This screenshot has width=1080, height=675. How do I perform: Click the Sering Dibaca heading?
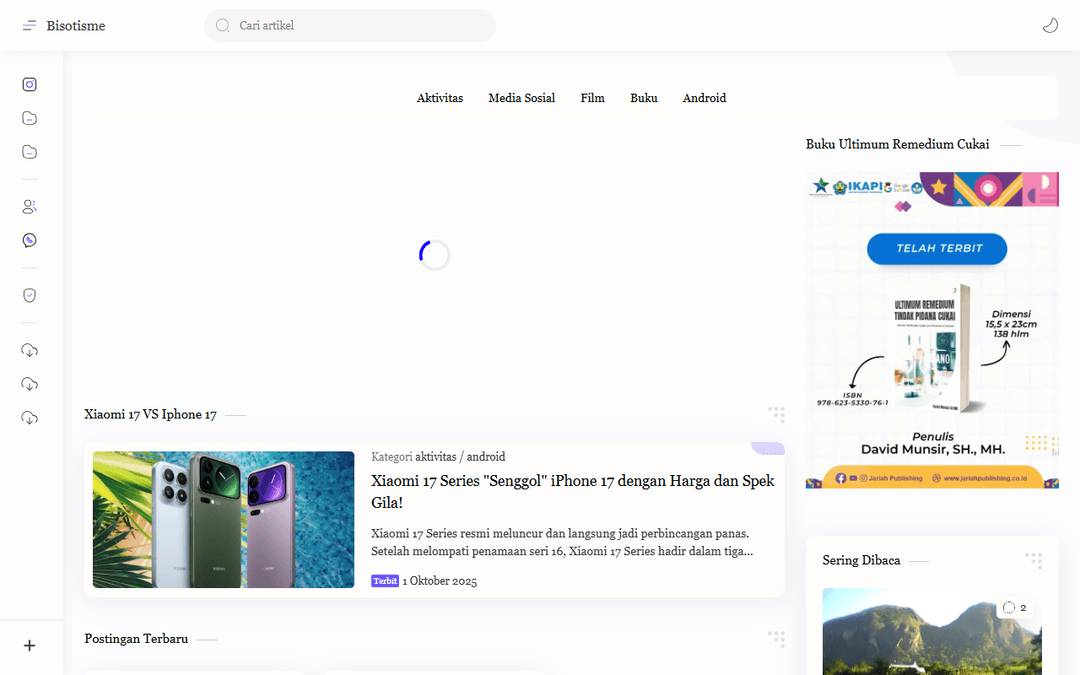861,560
